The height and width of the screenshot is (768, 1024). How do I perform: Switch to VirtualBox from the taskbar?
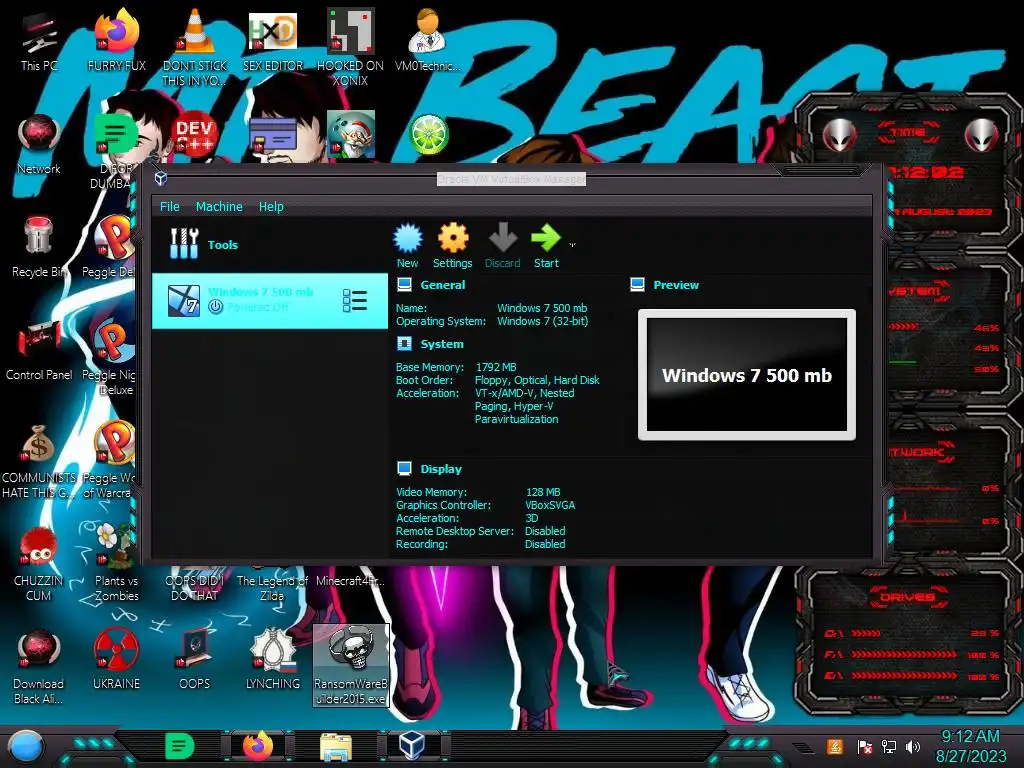(x=412, y=746)
